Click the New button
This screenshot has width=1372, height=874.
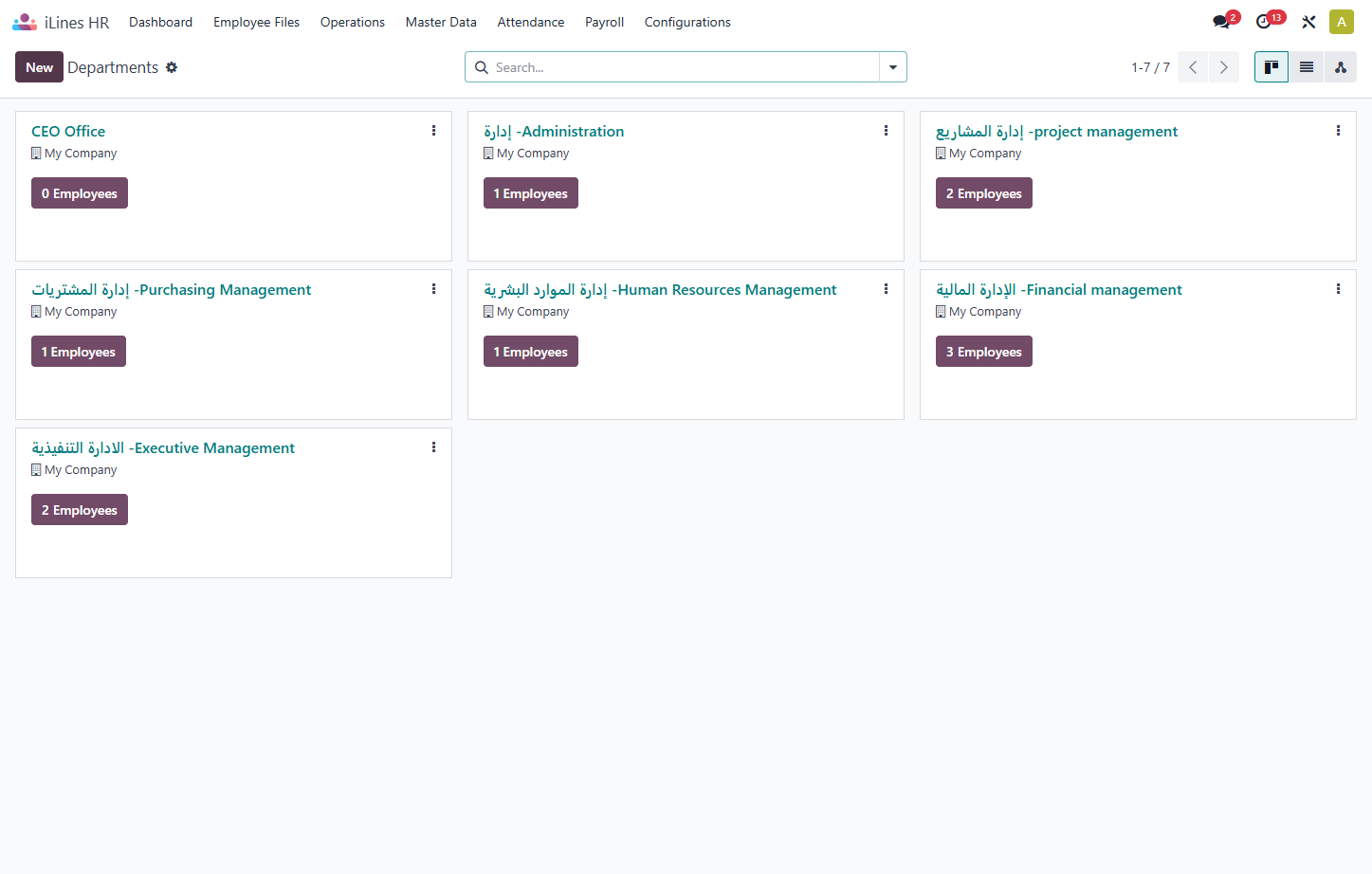tap(40, 67)
